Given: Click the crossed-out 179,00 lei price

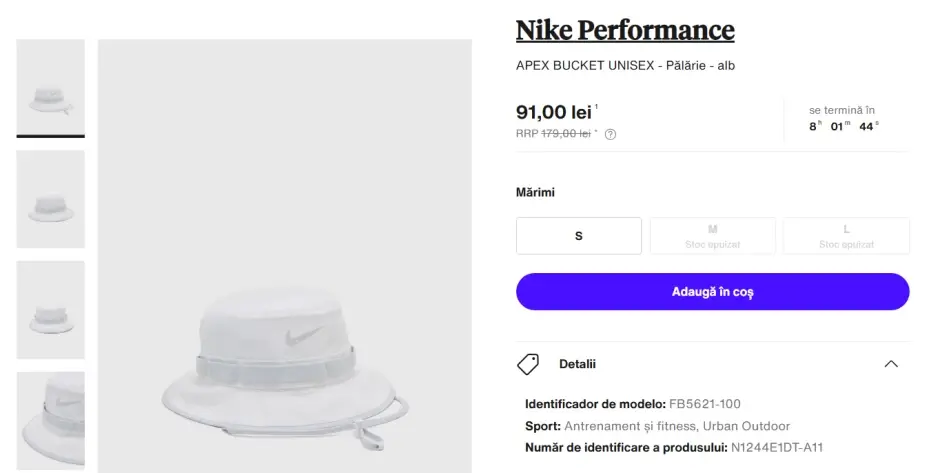Looking at the screenshot, I should (x=566, y=134).
